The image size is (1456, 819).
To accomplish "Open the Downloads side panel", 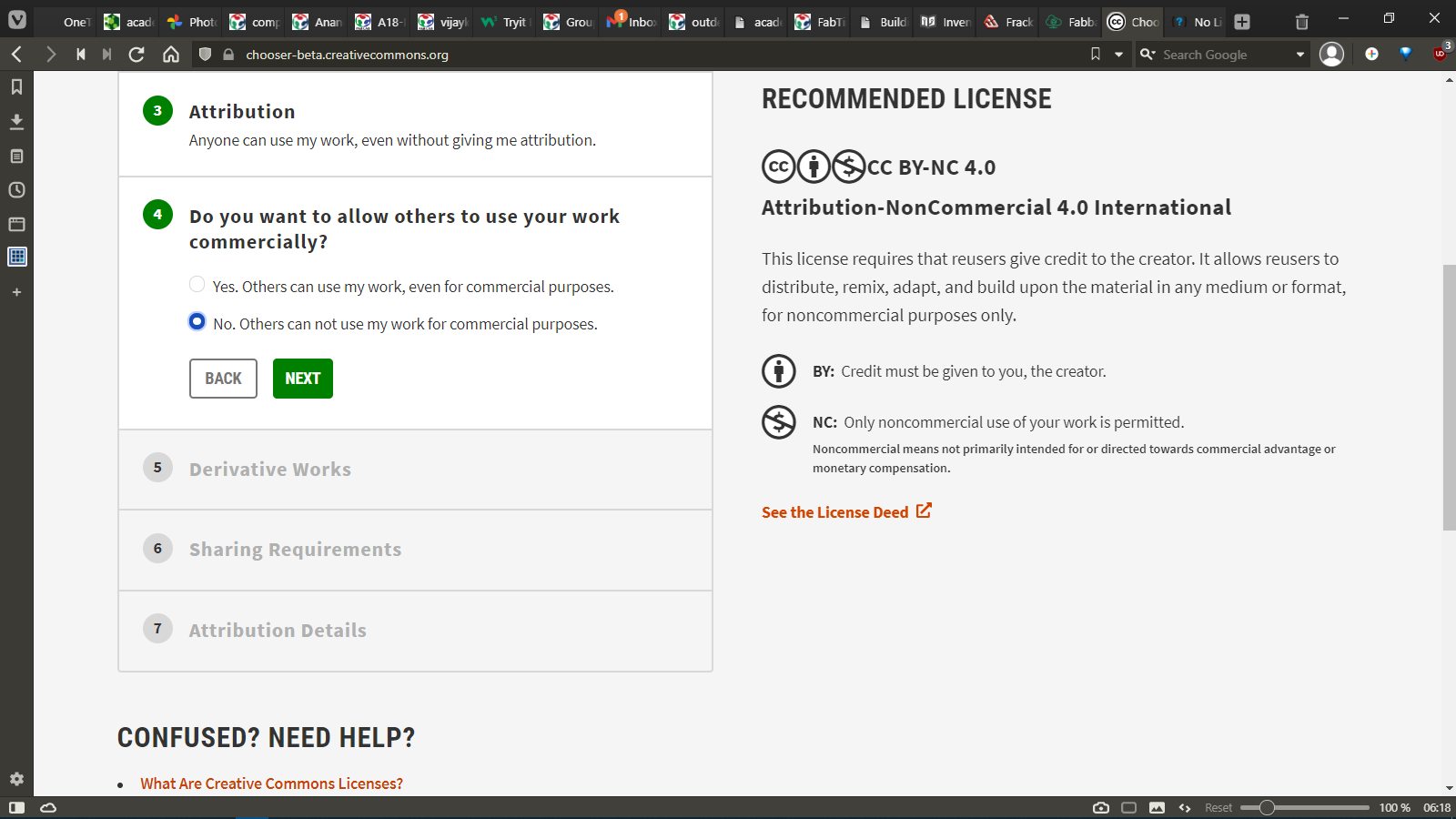I will (16, 121).
